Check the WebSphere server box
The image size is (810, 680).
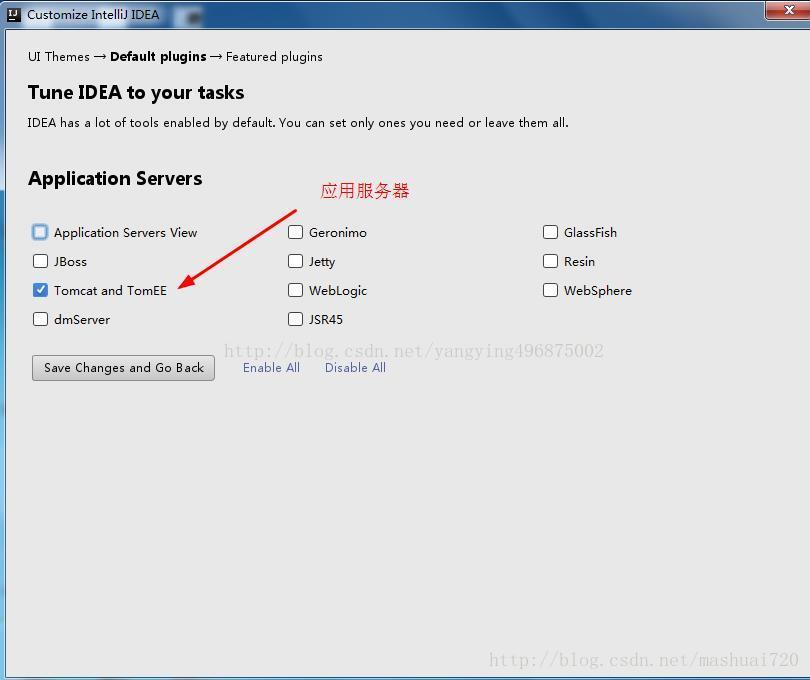pyautogui.click(x=551, y=290)
